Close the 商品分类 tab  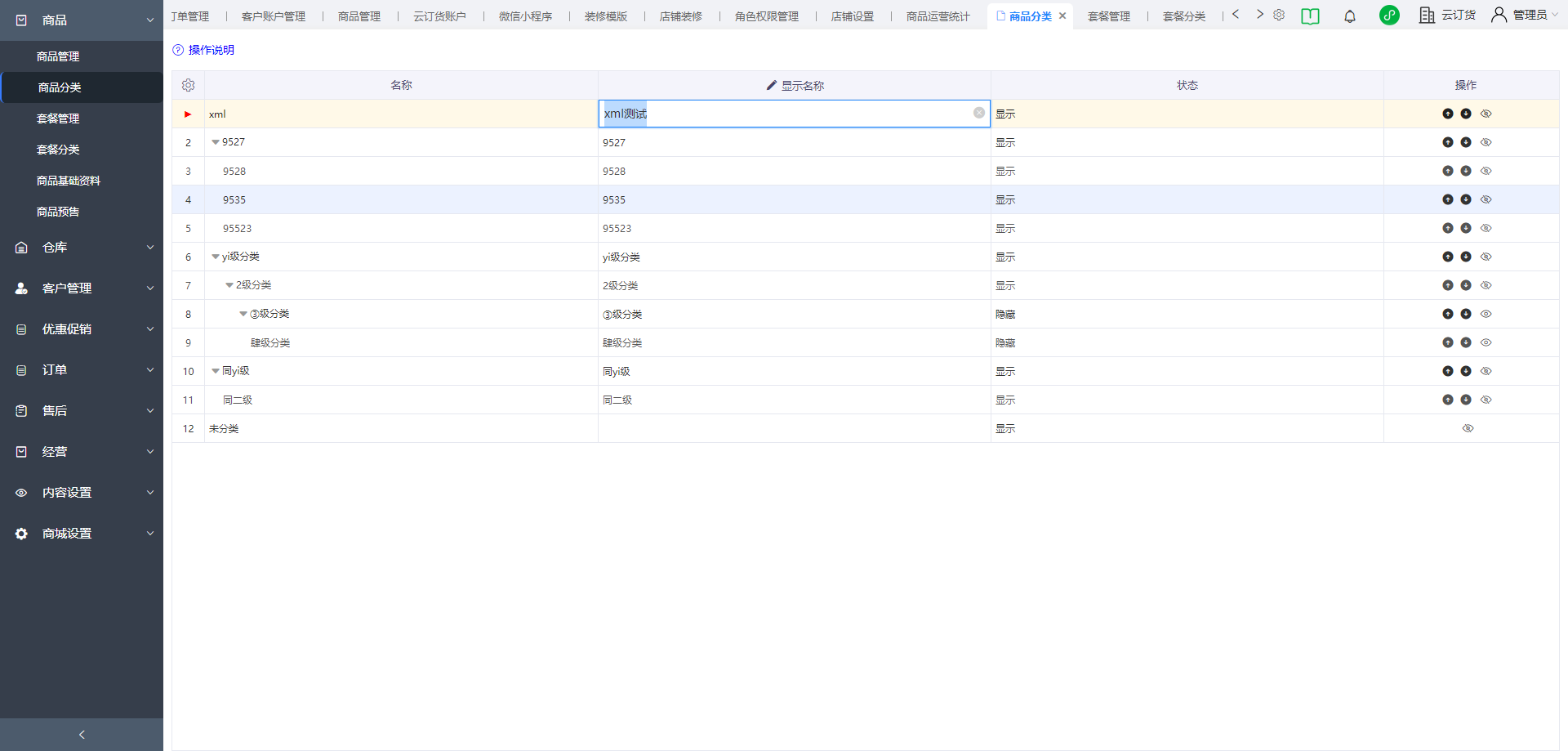1062,16
